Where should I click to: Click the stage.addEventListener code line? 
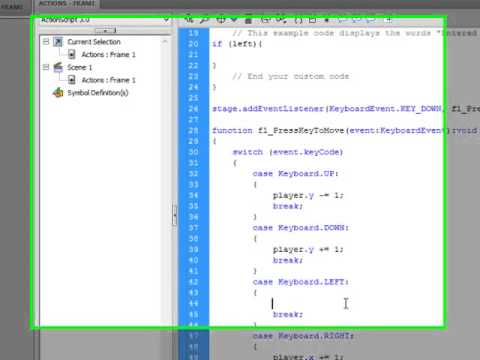[345, 109]
